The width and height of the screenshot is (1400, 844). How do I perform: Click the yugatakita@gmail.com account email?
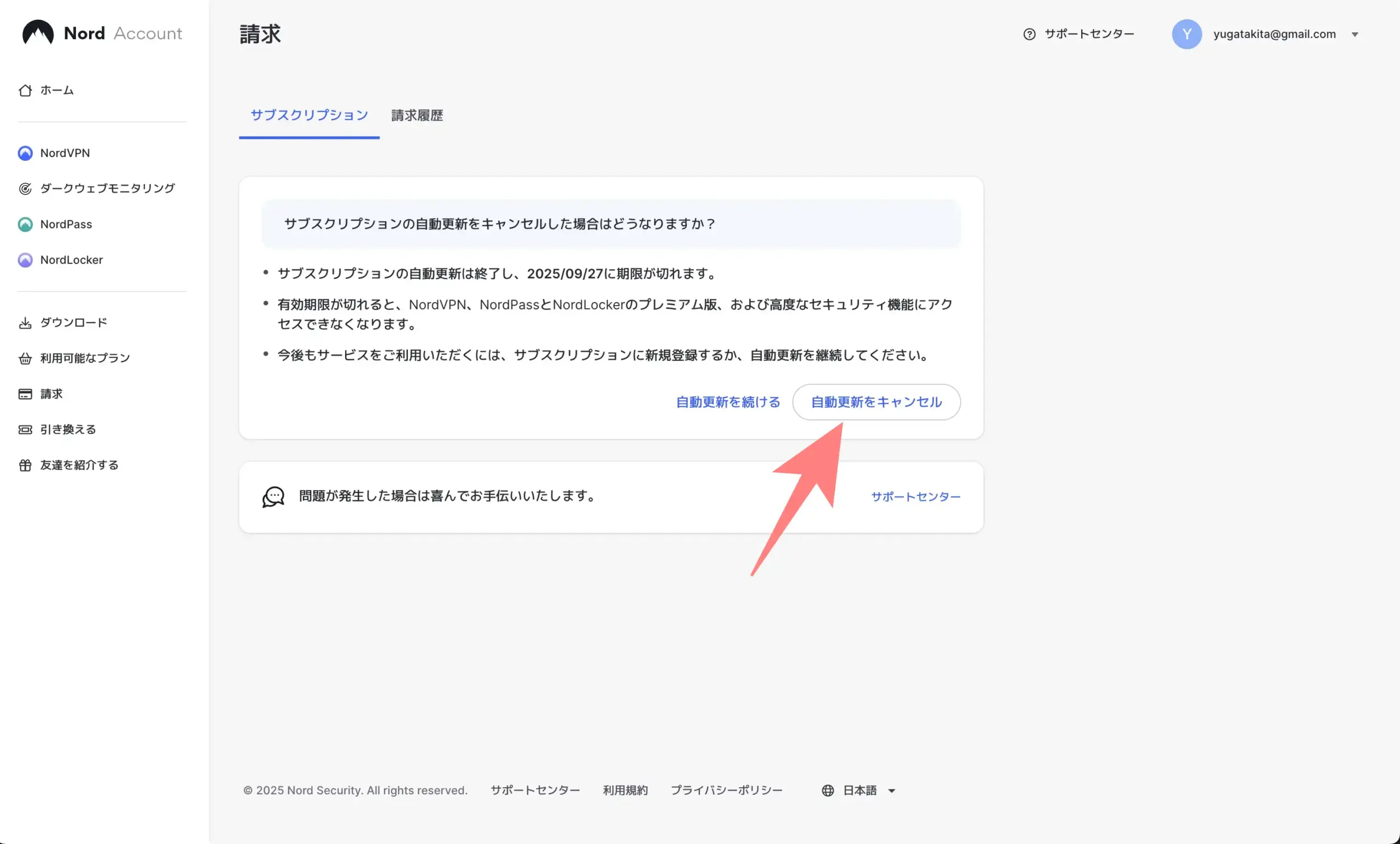point(1274,34)
